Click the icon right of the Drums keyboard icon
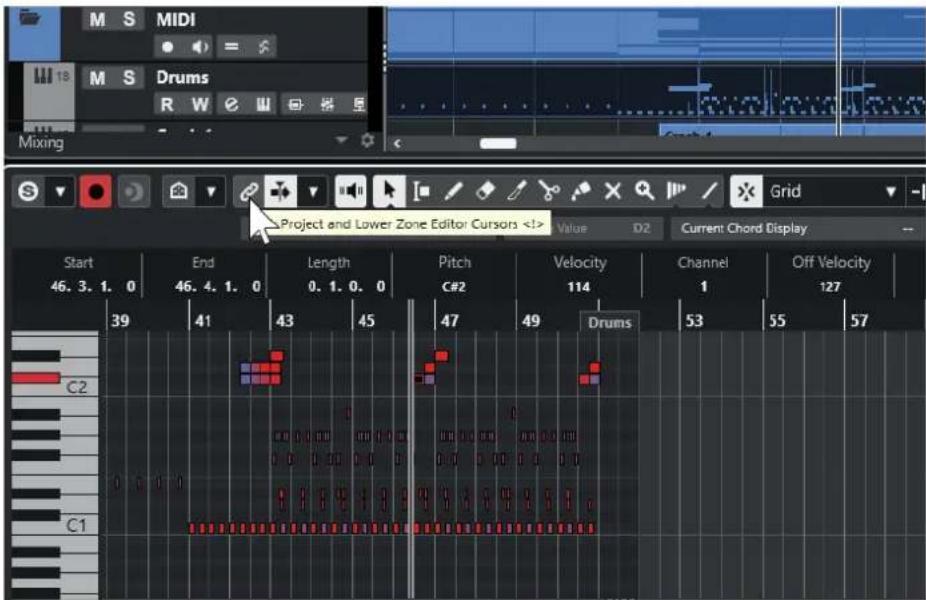Viewport: 926px width, 600px height. click(x=295, y=105)
